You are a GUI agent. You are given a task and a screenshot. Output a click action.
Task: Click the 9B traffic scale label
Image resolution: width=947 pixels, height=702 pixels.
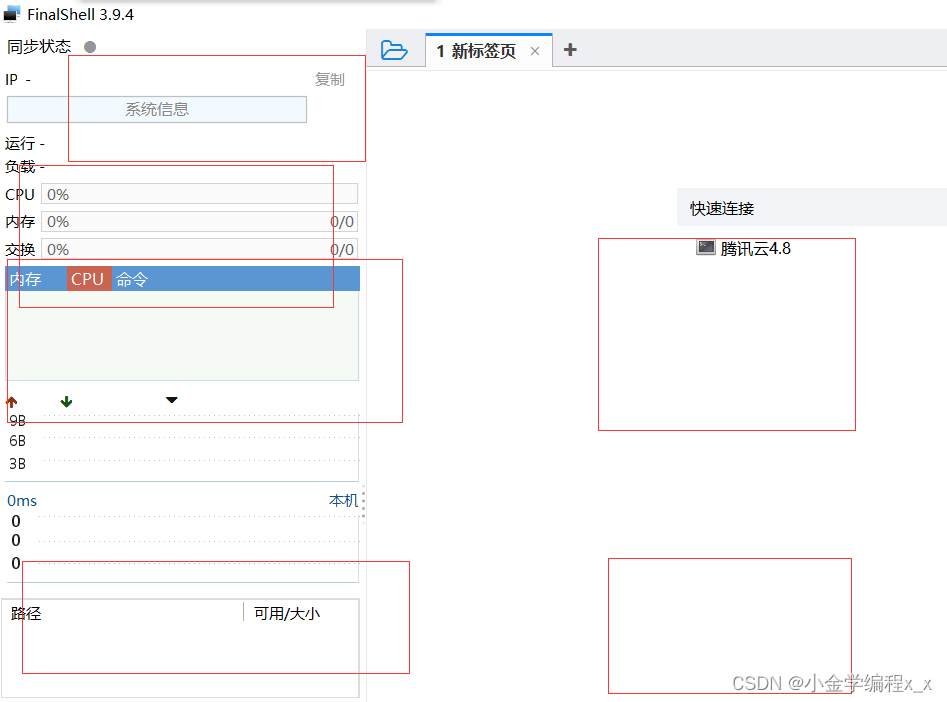click(x=18, y=420)
